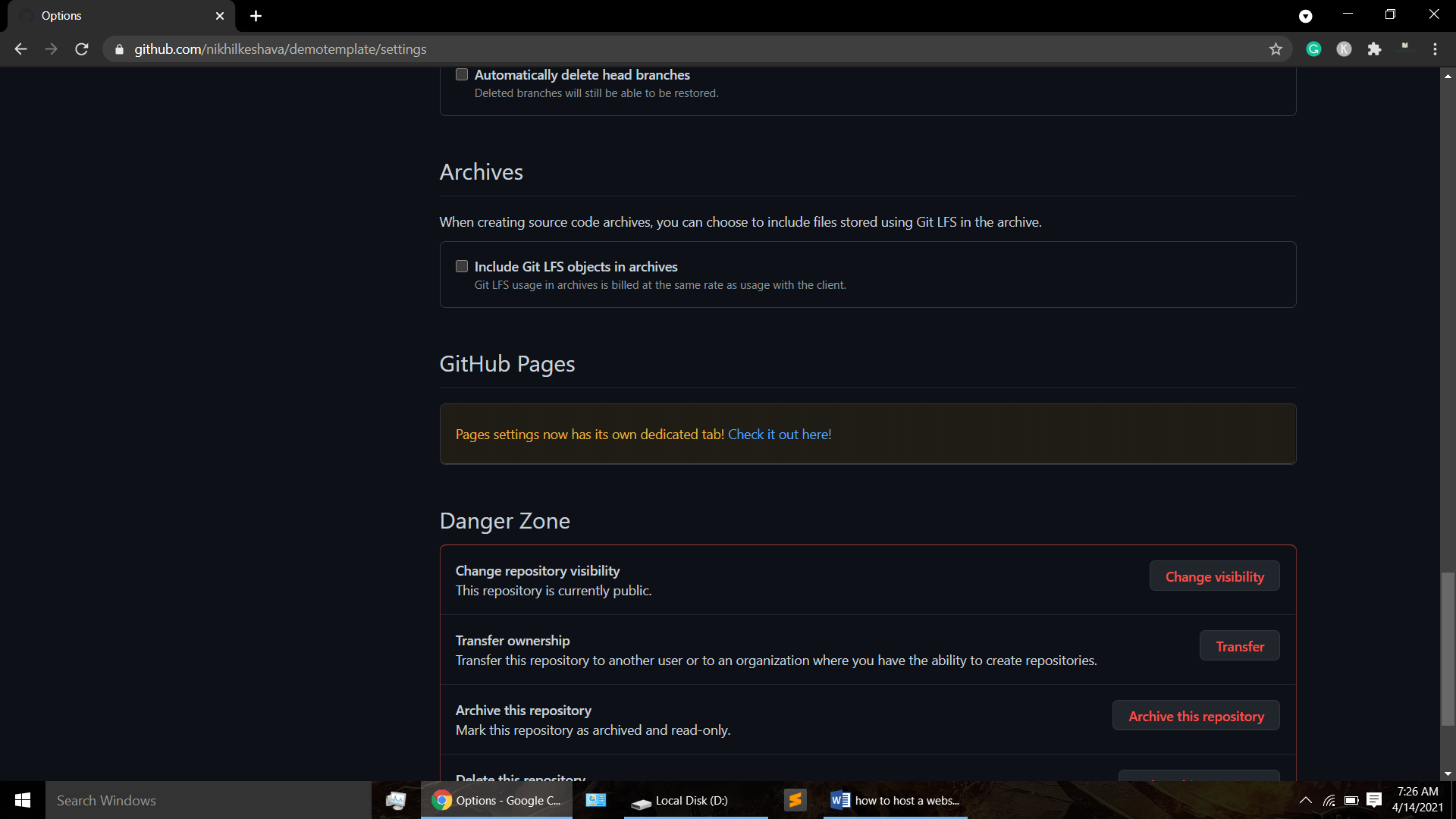Go back to the previous page
1456x819 pixels.
[20, 49]
